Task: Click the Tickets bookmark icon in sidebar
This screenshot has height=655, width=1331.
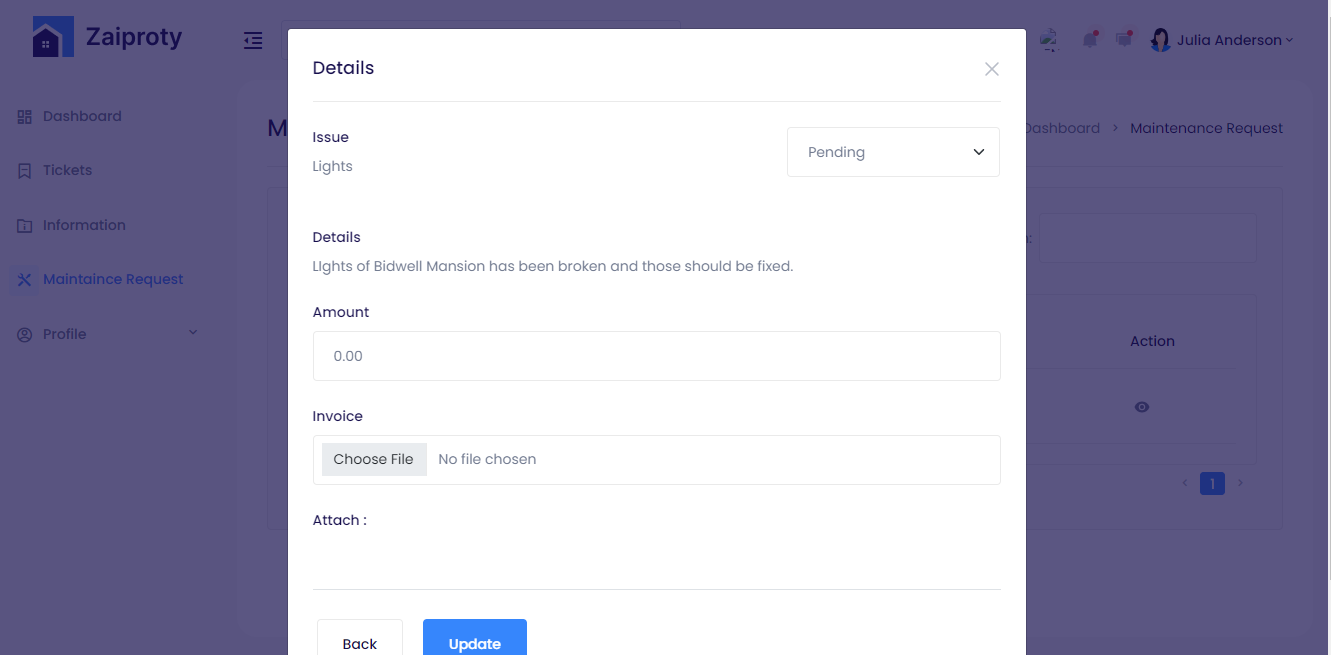Action: (x=25, y=171)
